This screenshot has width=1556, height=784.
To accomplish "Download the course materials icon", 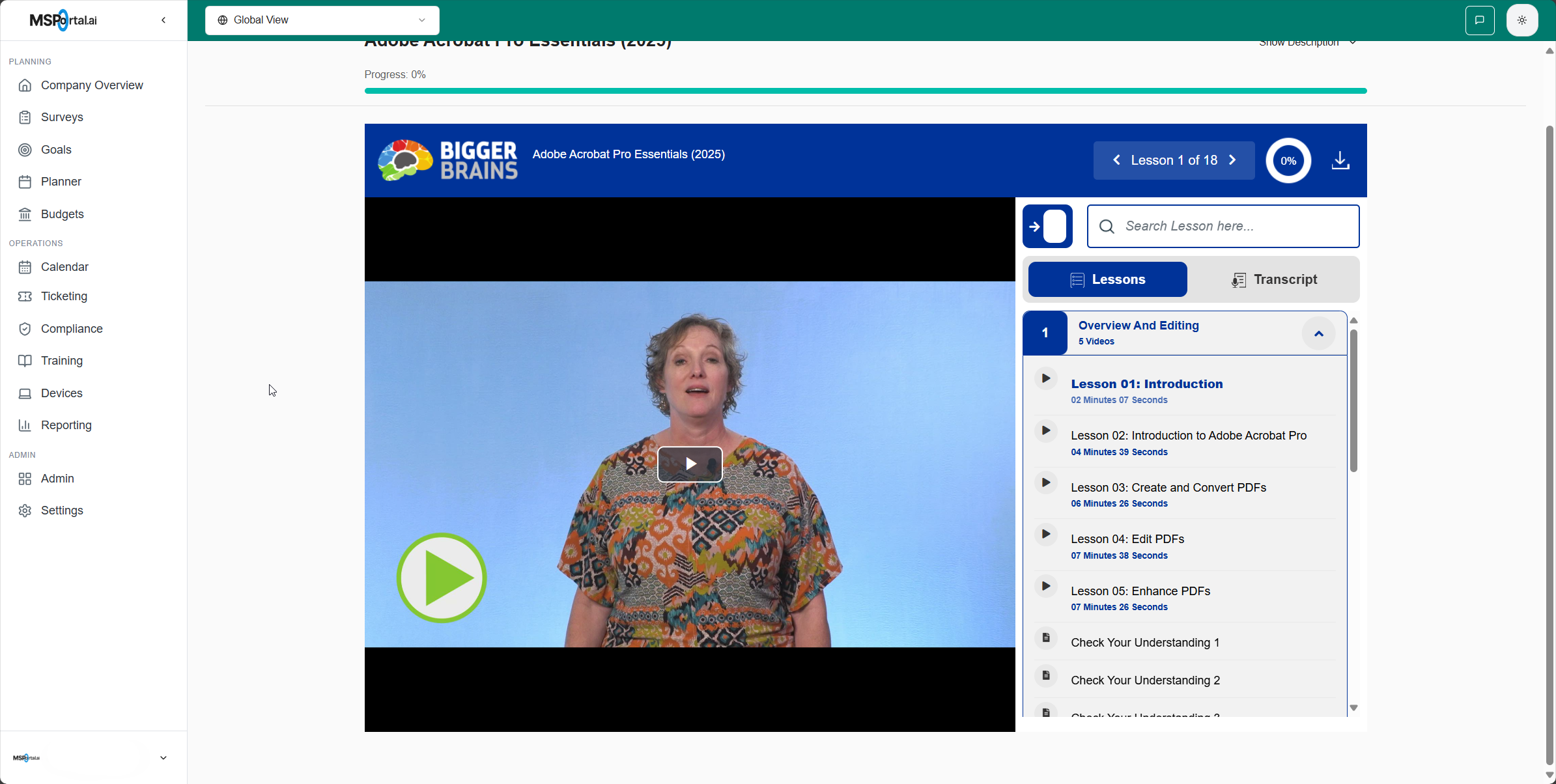I will [1340, 160].
